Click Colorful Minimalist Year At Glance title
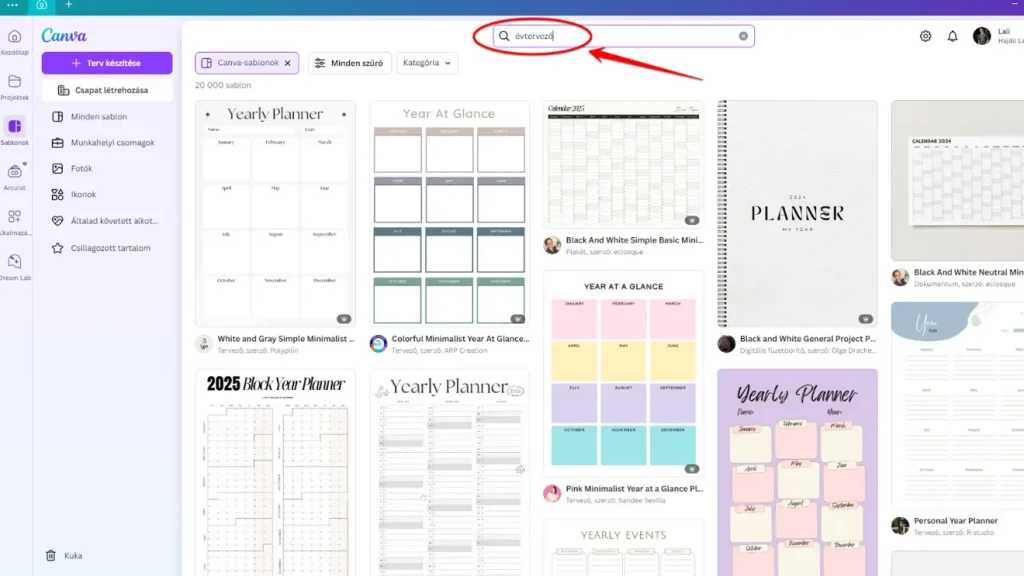The height and width of the screenshot is (576, 1024). [x=460, y=339]
